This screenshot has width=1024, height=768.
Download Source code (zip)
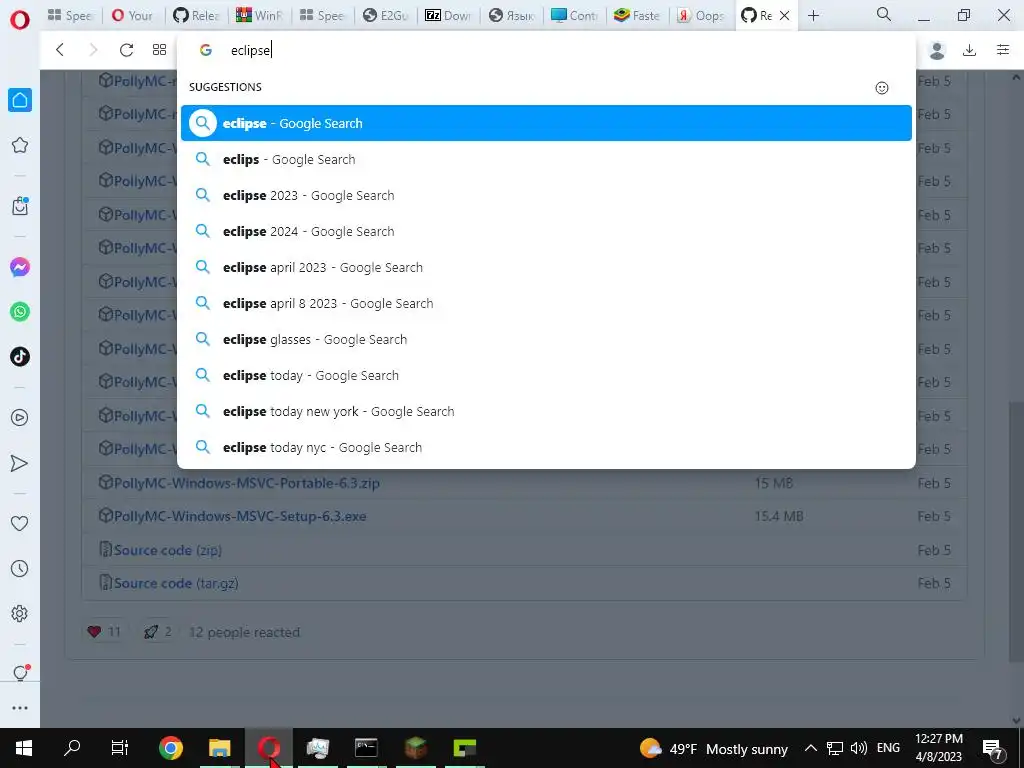(168, 550)
